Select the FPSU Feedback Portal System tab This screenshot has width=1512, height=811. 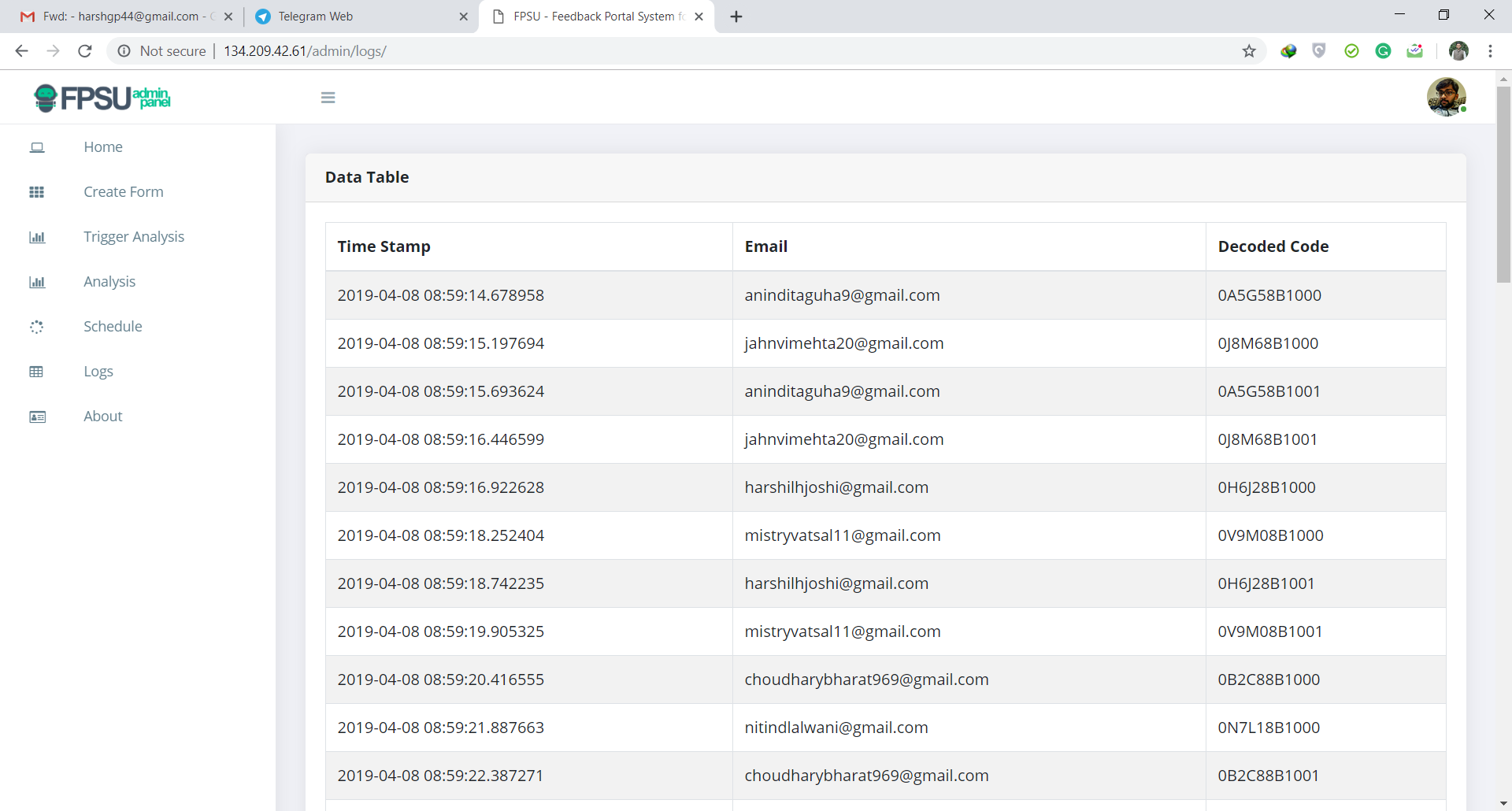[596, 17]
